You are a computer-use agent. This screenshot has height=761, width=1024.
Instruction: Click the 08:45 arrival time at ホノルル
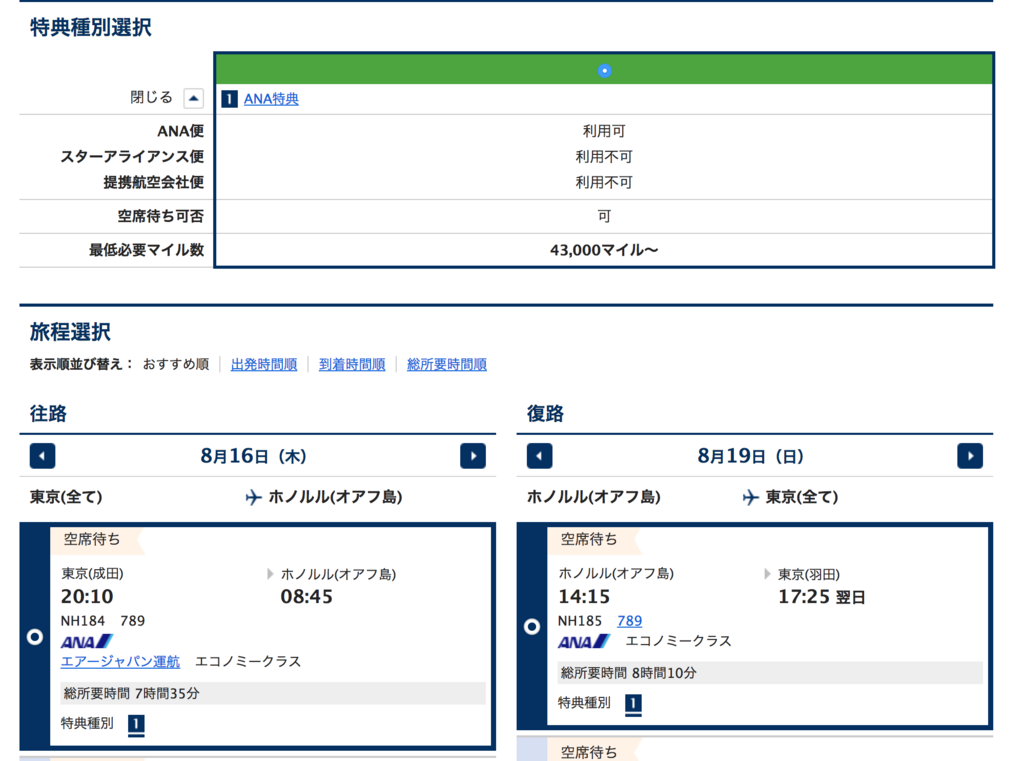click(306, 596)
